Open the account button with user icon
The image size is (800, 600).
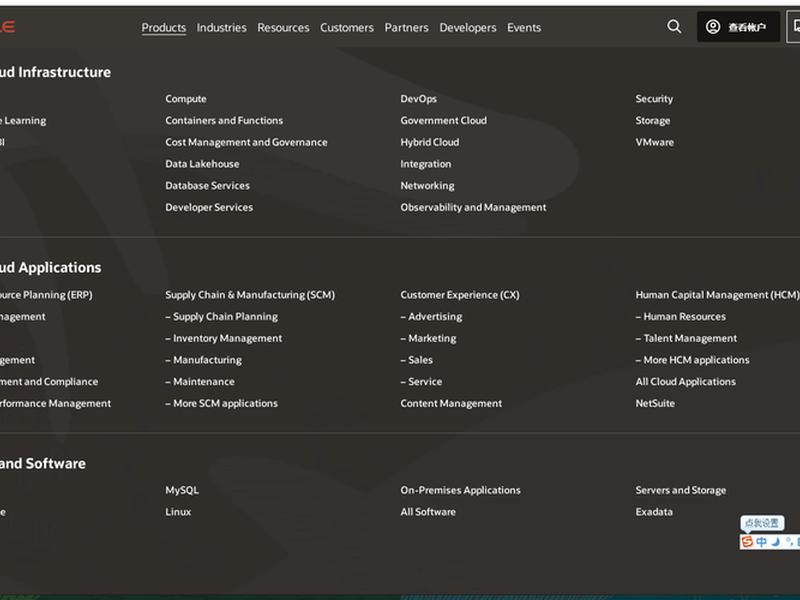(x=738, y=27)
